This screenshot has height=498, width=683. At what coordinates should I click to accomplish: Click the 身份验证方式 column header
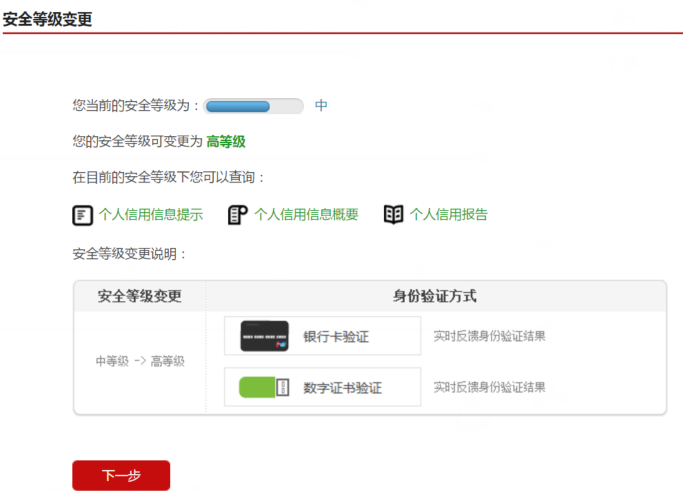point(434,296)
